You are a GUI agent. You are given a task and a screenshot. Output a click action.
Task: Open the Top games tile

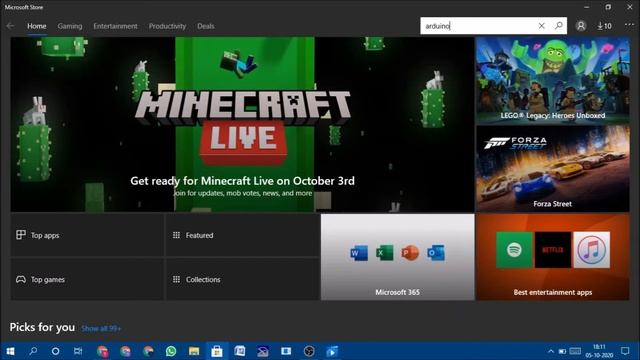(x=87, y=279)
